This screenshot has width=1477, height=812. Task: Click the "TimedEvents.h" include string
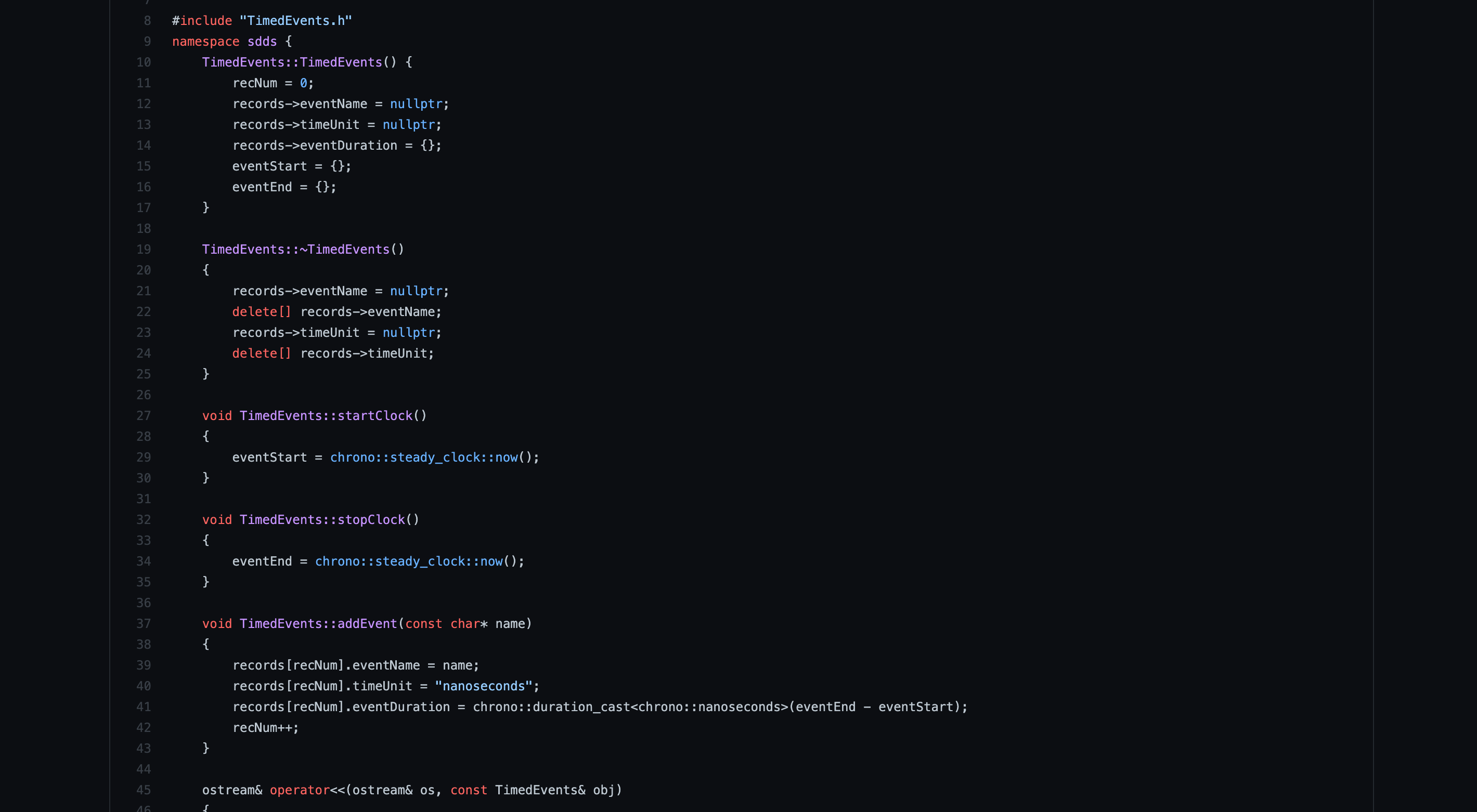295,21
